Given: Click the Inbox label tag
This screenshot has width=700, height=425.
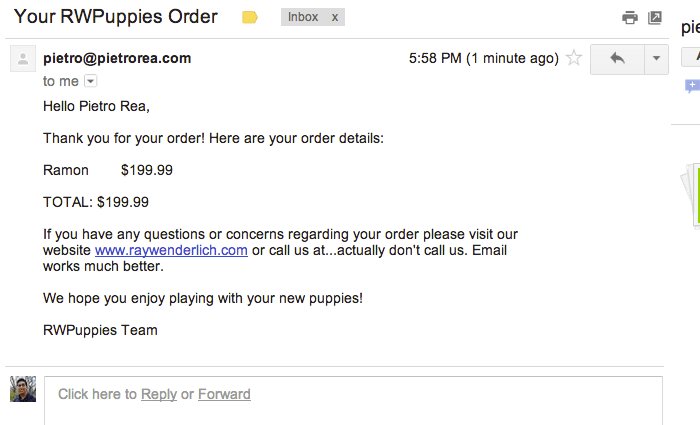Looking at the screenshot, I should [303, 17].
